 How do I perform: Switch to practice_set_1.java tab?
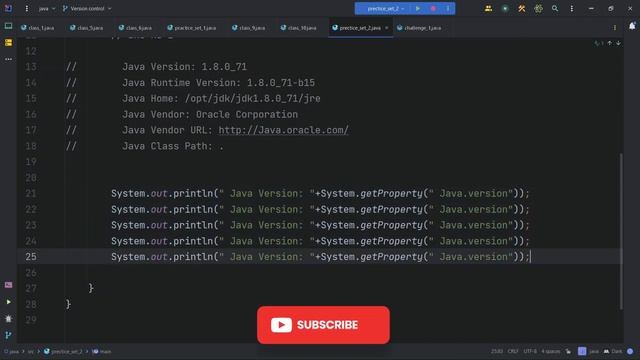[191, 28]
